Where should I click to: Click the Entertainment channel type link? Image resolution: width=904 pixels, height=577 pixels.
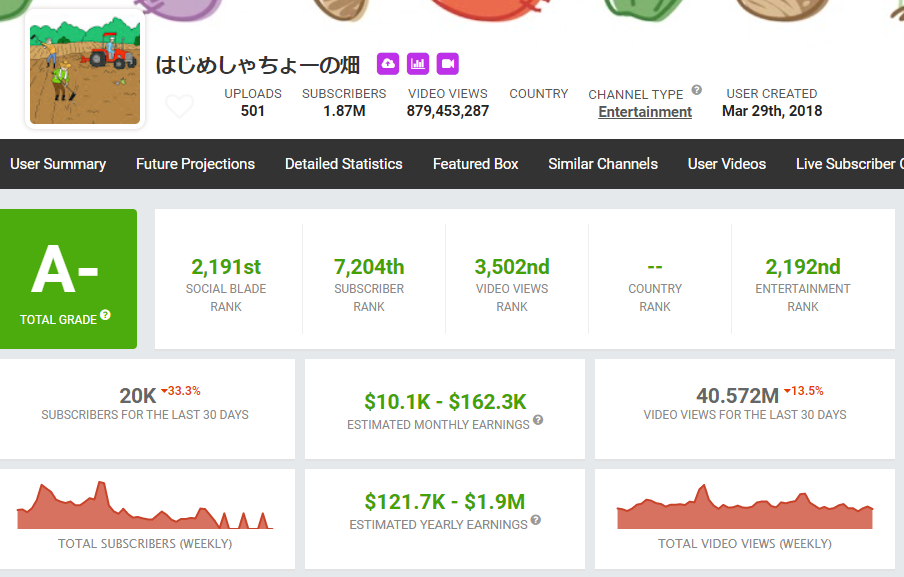(x=645, y=112)
